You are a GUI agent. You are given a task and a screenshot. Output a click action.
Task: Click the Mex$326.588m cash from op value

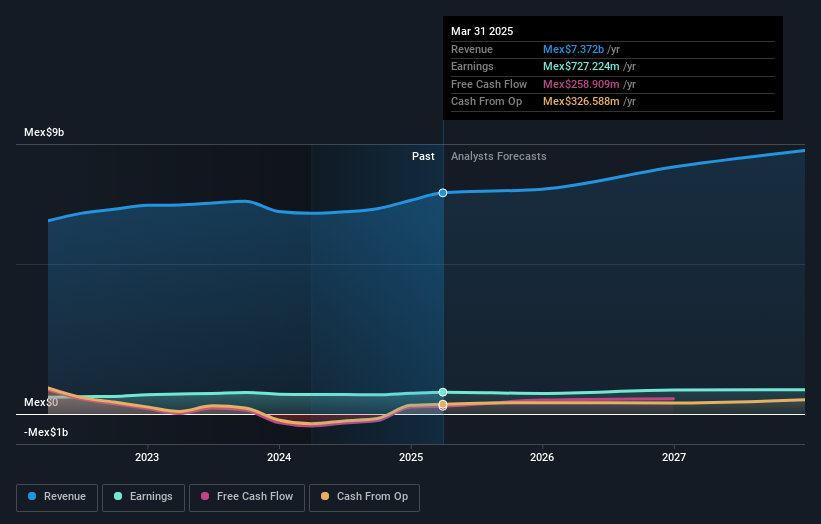coord(581,102)
